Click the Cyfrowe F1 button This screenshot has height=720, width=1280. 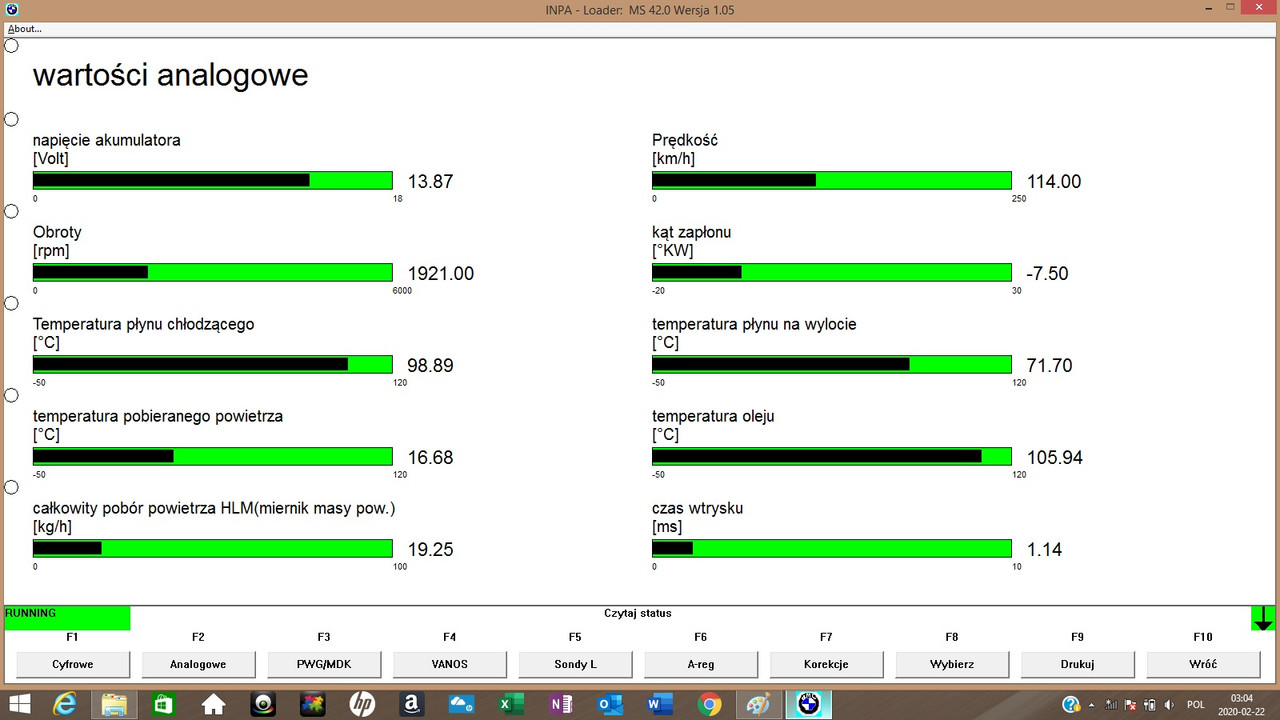(73, 664)
